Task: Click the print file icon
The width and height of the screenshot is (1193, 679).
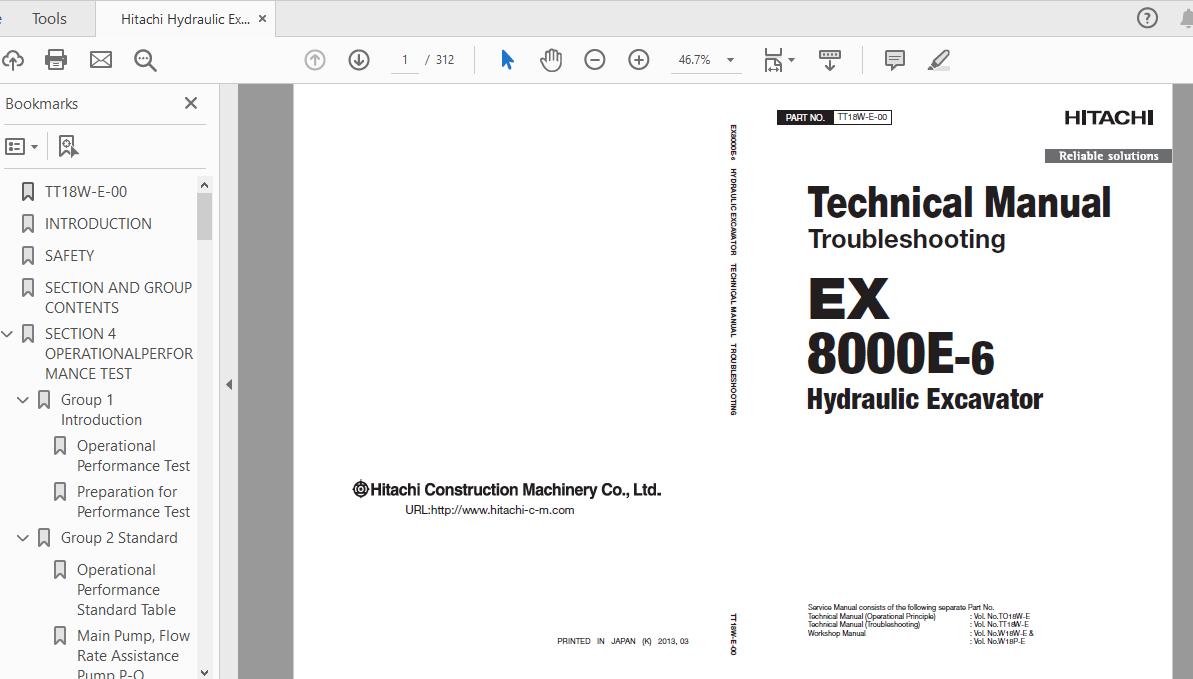Action: 56,60
